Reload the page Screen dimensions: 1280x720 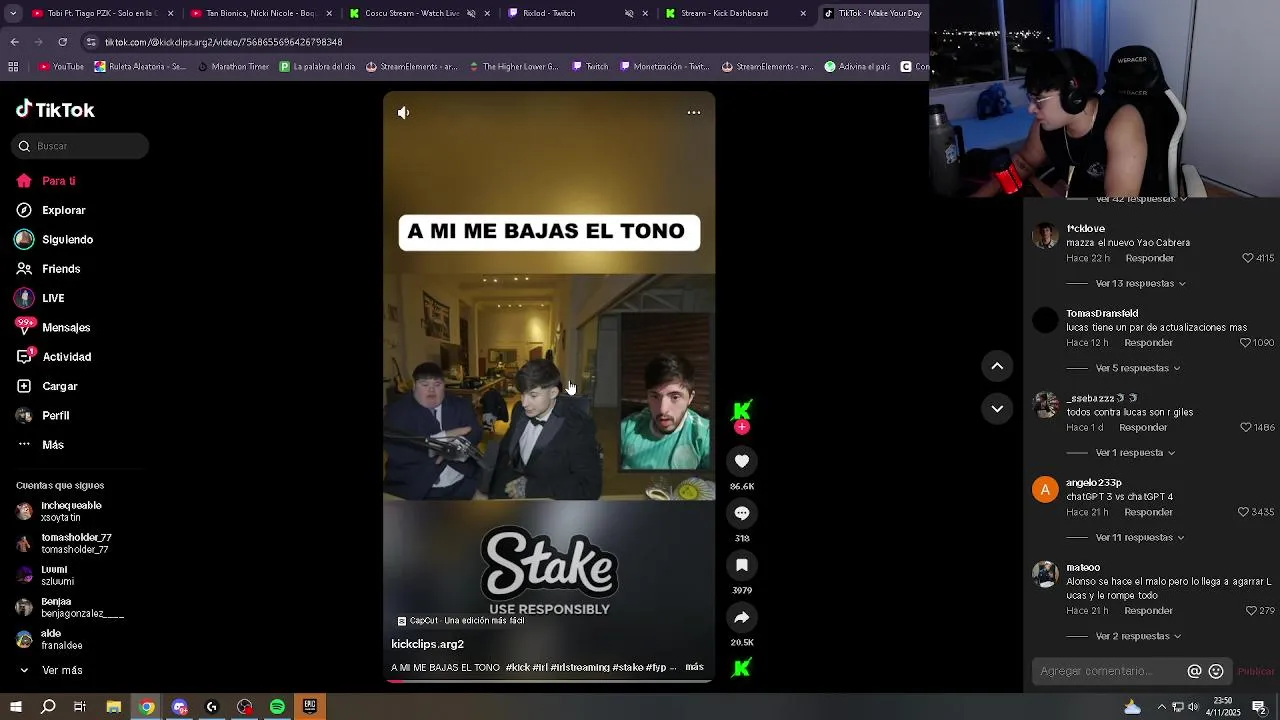63,42
